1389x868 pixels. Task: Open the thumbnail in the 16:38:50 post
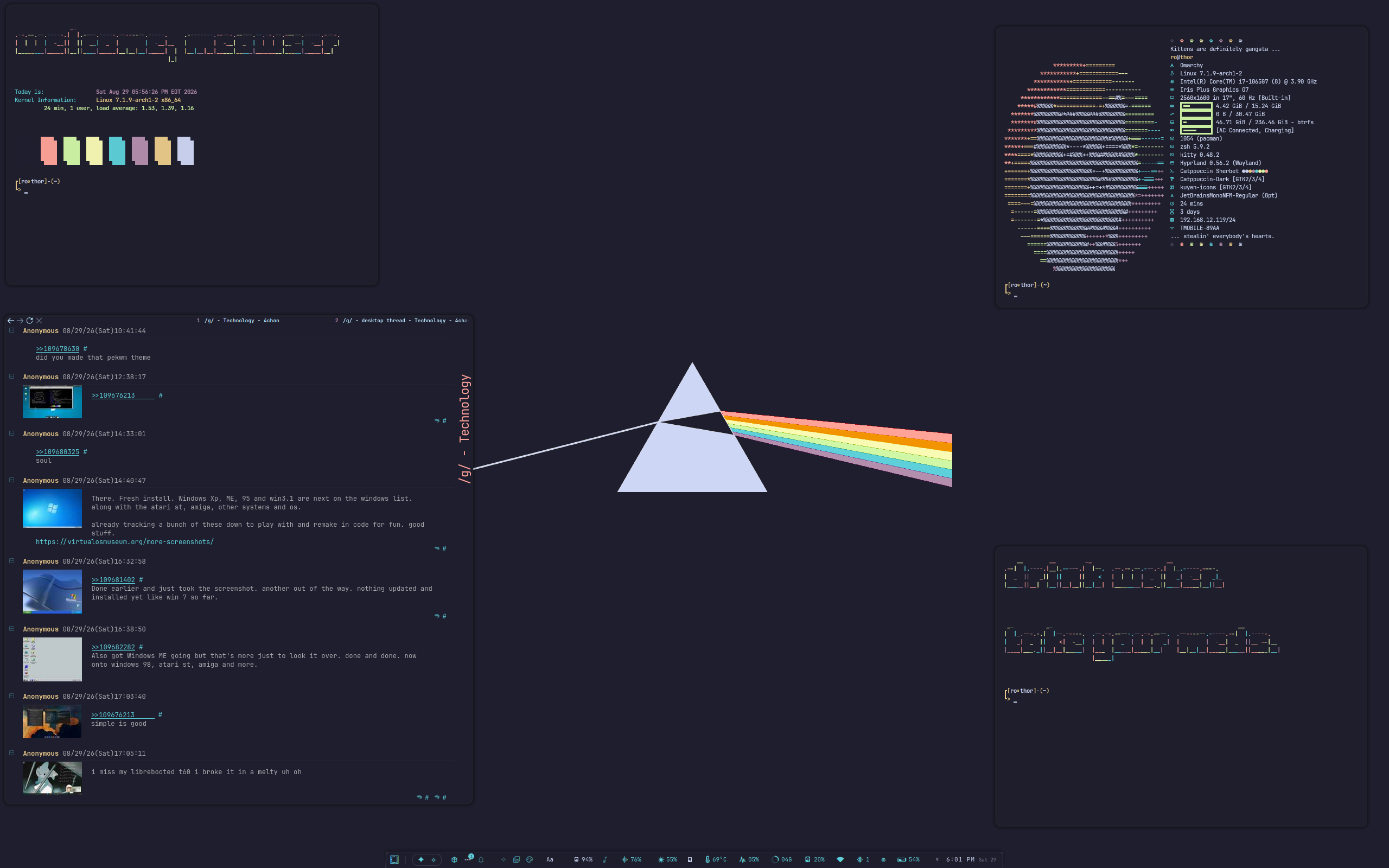52,659
